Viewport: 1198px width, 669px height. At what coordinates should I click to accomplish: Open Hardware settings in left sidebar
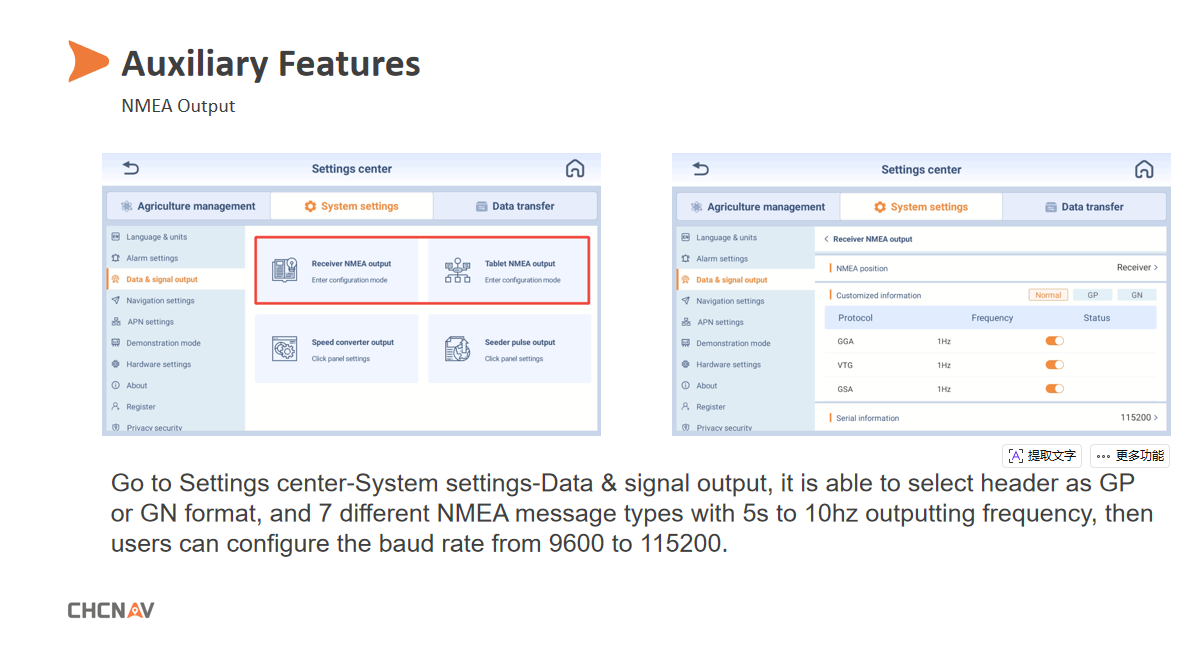pyautogui.click(x=158, y=364)
